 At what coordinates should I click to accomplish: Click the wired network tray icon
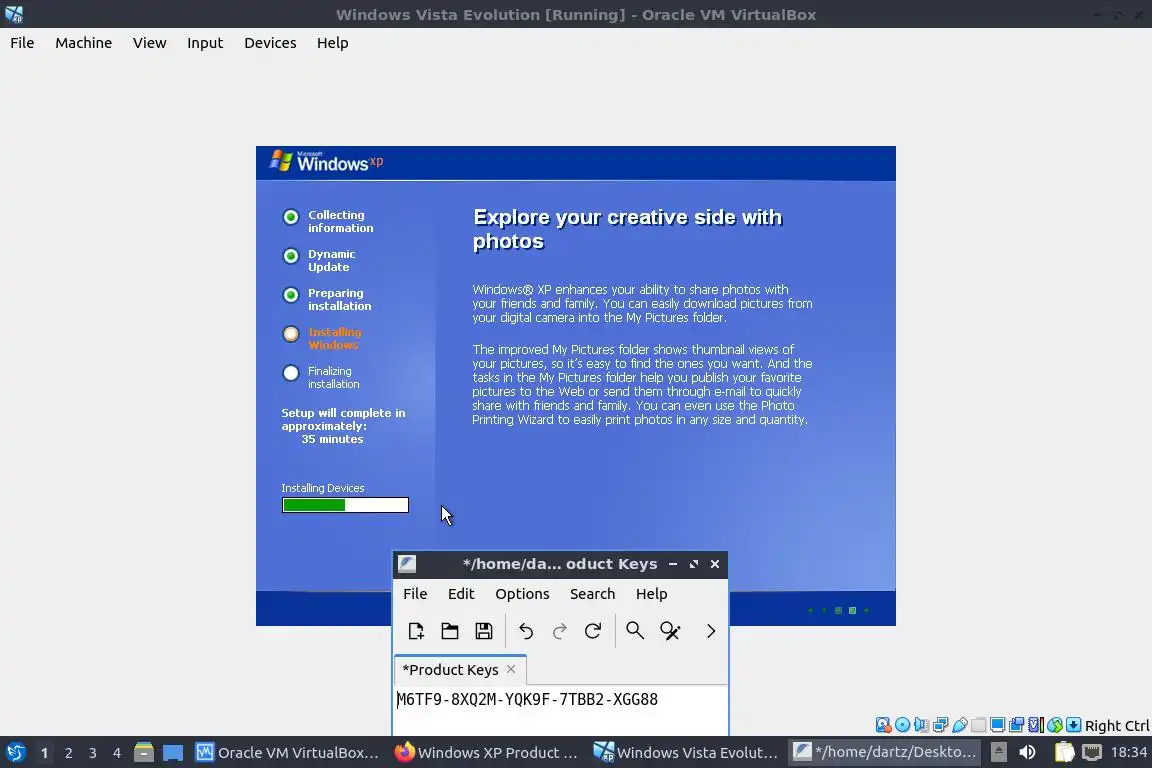pyautogui.click(x=1092, y=753)
